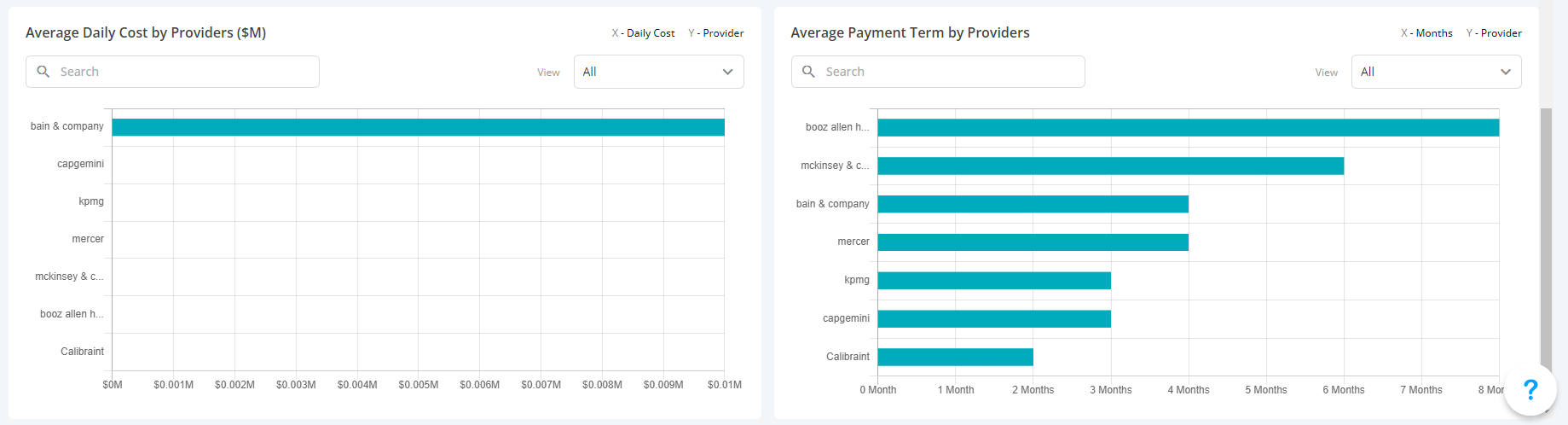Click 'booz allen h...' label in Daily Cost chart
Image resolution: width=1568 pixels, height=425 pixels.
72,314
